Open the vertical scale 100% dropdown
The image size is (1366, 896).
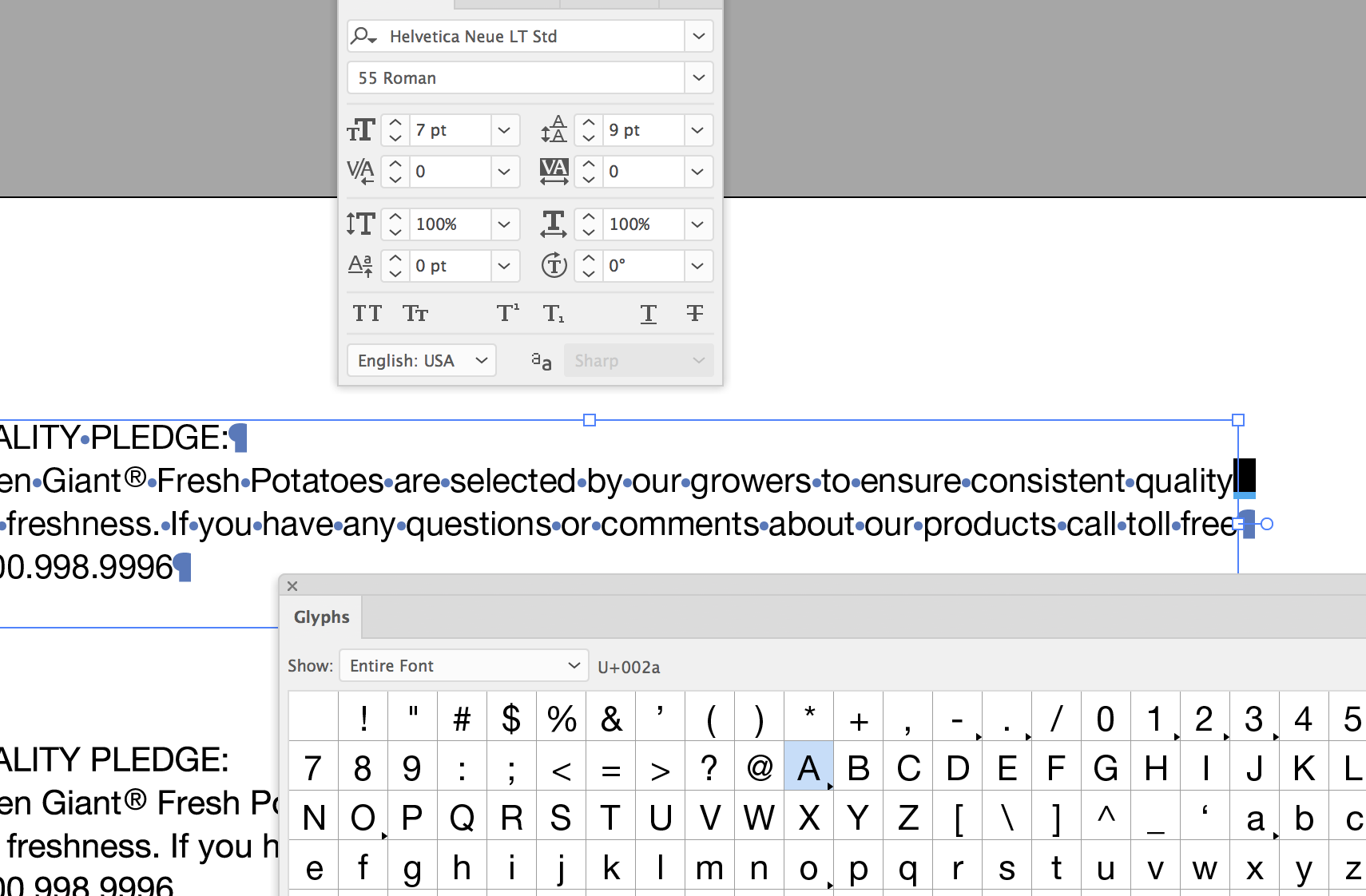(x=504, y=224)
